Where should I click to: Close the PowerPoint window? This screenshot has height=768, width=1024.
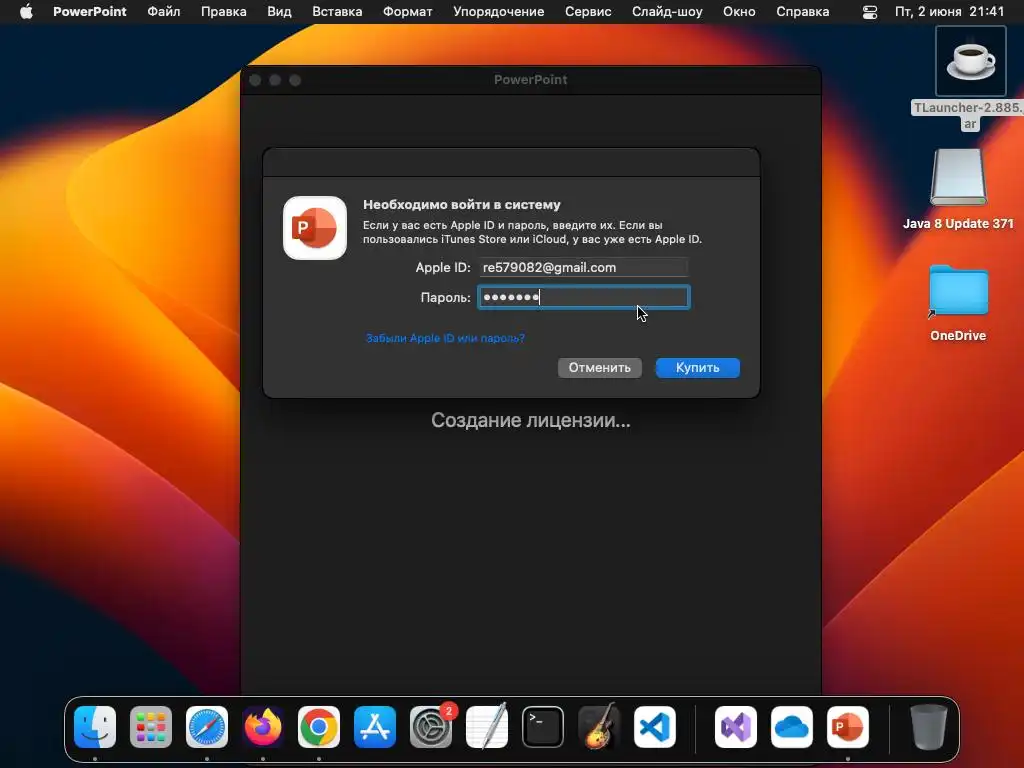255,80
